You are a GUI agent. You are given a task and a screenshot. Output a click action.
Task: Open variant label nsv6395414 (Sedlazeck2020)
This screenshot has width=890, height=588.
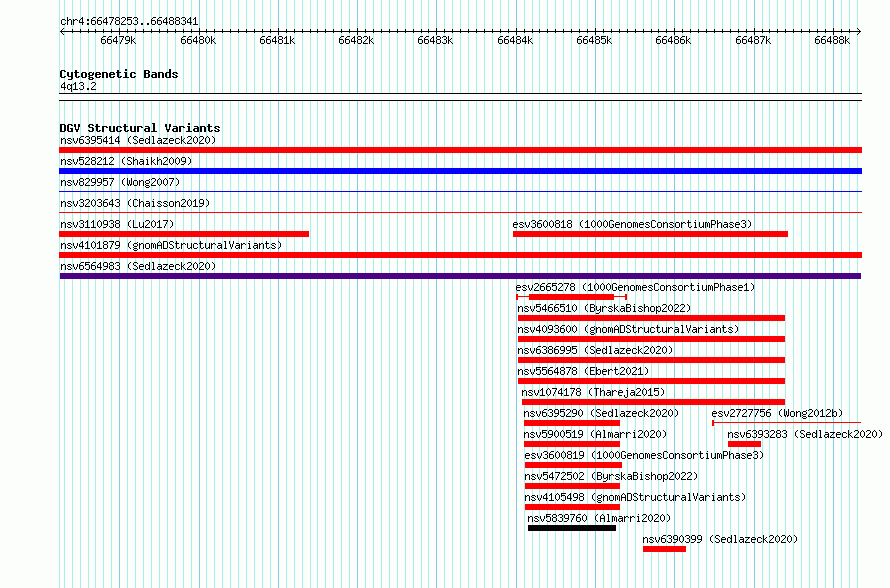point(138,140)
